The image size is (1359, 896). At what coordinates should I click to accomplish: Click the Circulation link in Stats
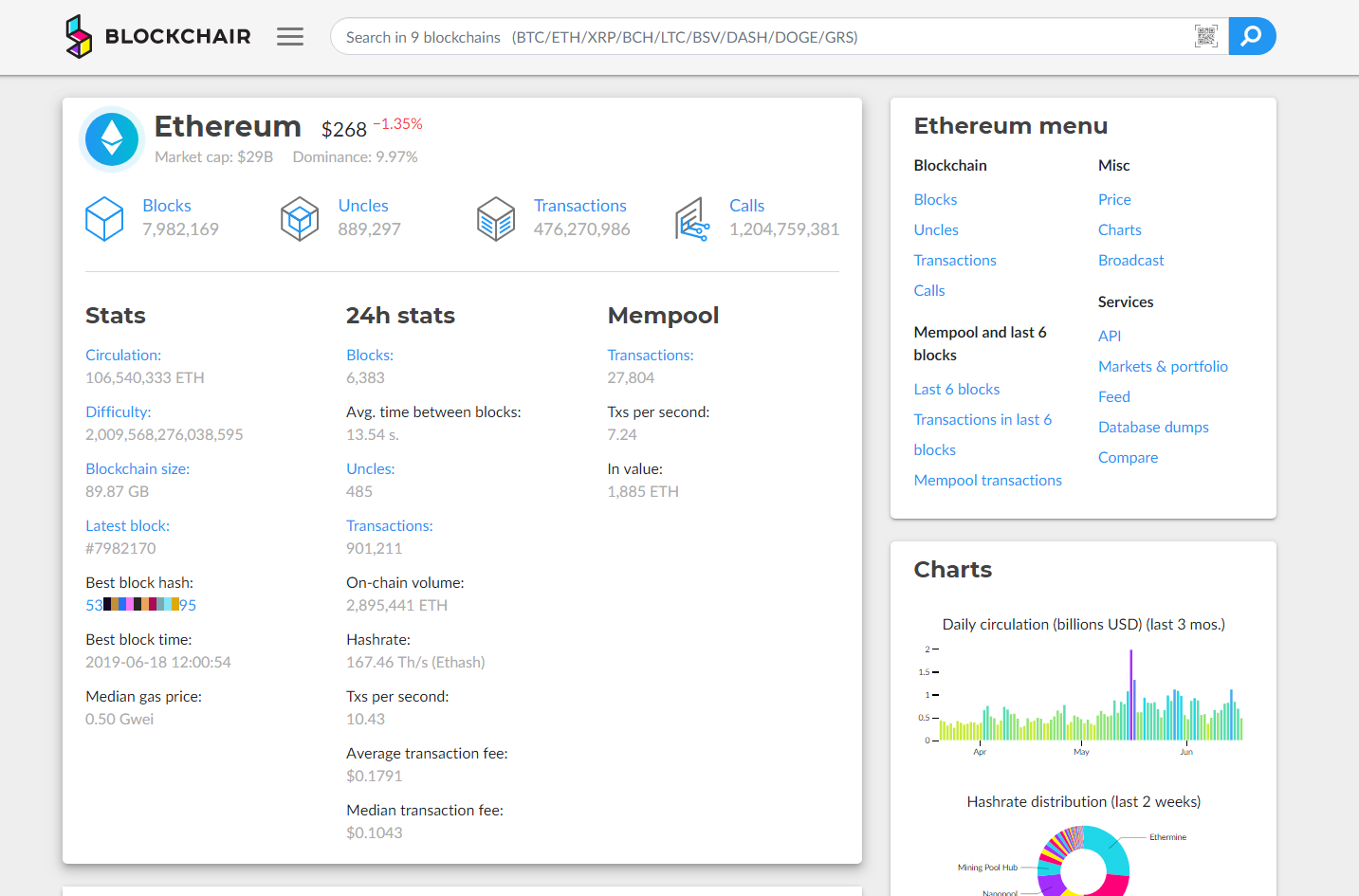click(123, 355)
